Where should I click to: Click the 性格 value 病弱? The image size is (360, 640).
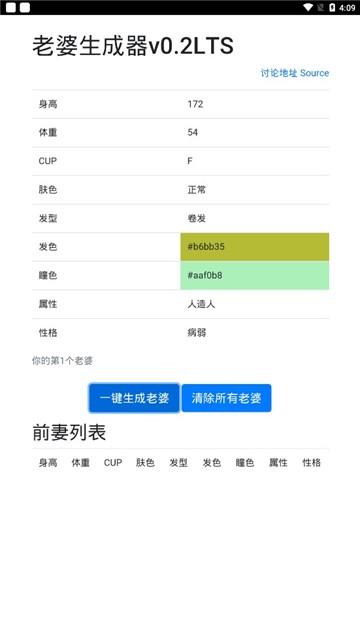point(197,333)
